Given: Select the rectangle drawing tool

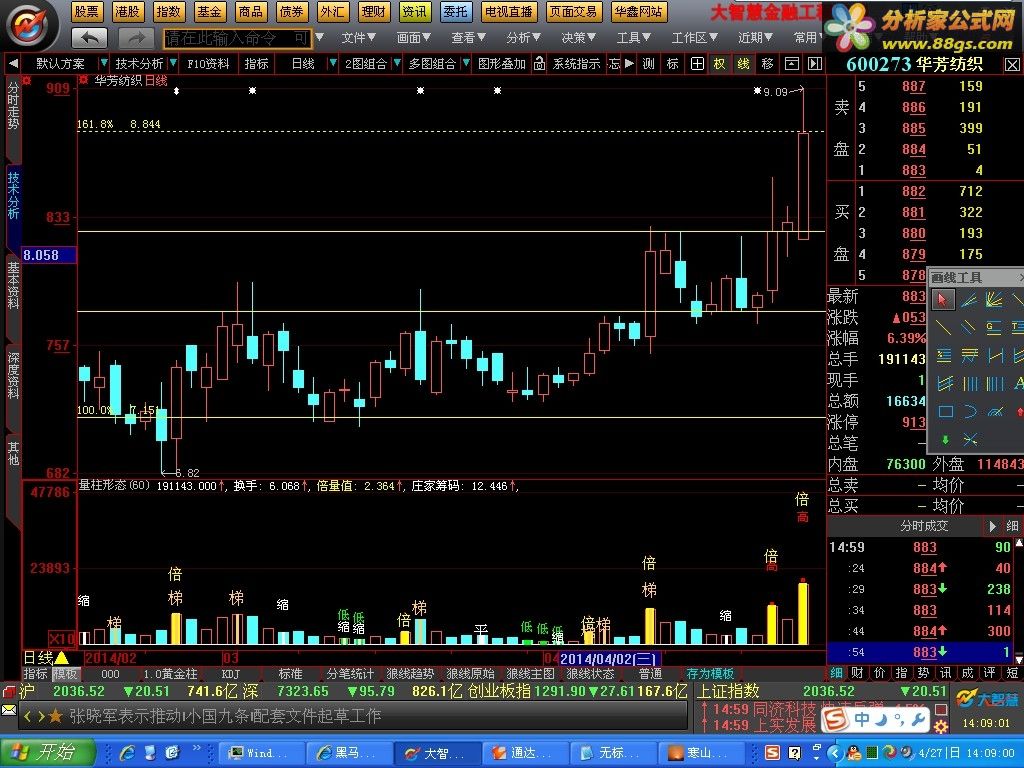Looking at the screenshot, I should (945, 411).
